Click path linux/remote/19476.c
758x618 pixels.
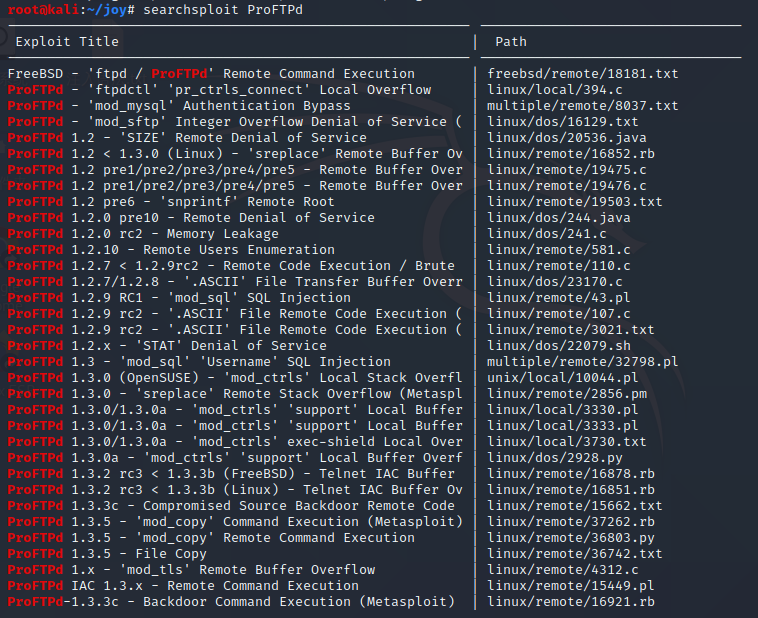point(567,185)
